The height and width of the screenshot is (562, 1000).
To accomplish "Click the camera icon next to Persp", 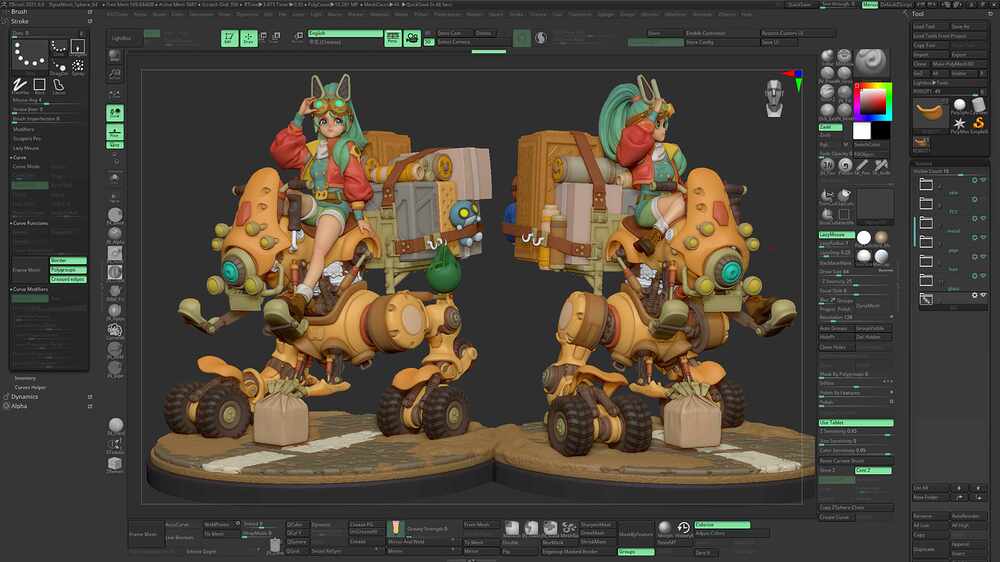I will tap(412, 38).
